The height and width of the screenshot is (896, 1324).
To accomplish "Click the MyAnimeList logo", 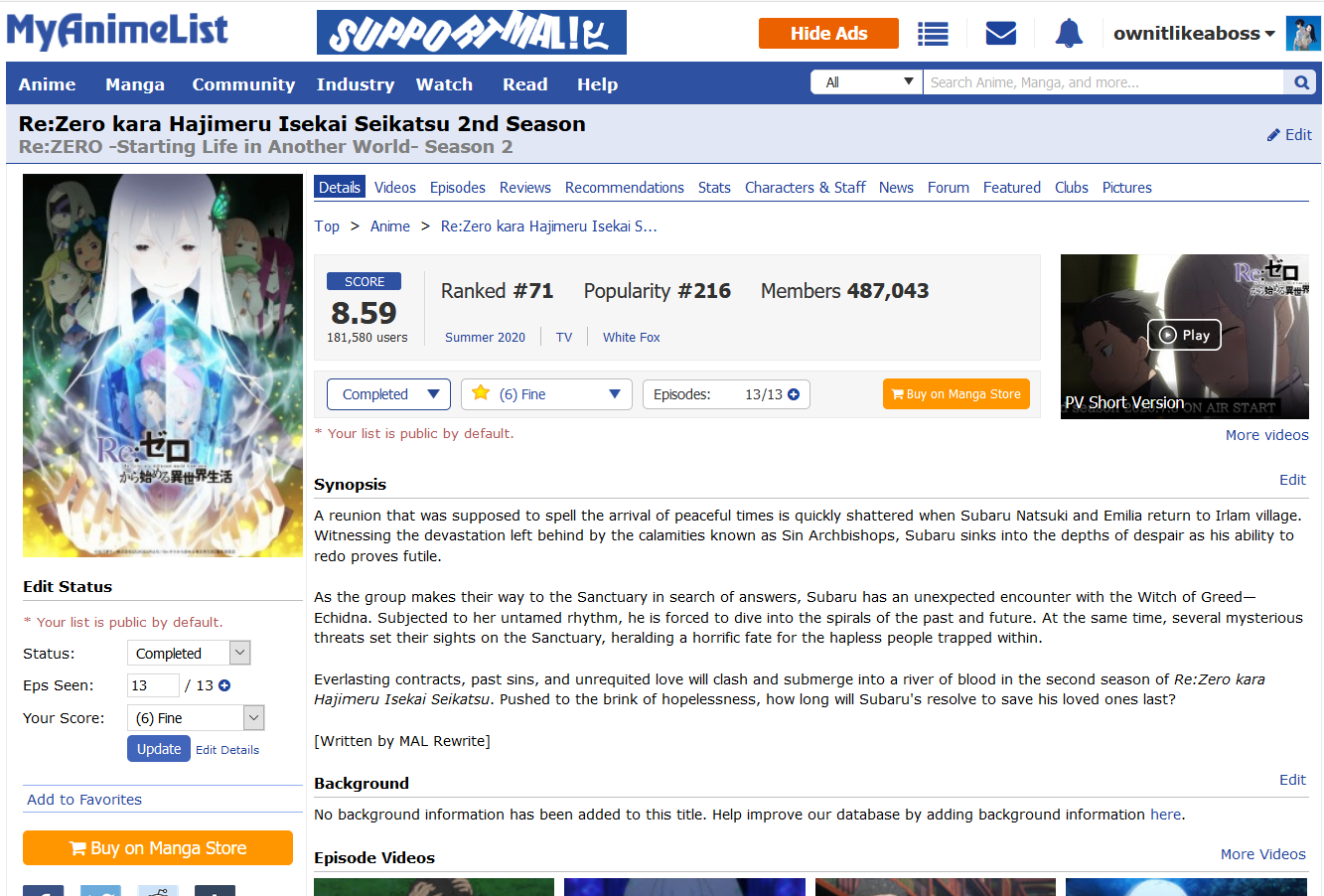I will 117,31.
